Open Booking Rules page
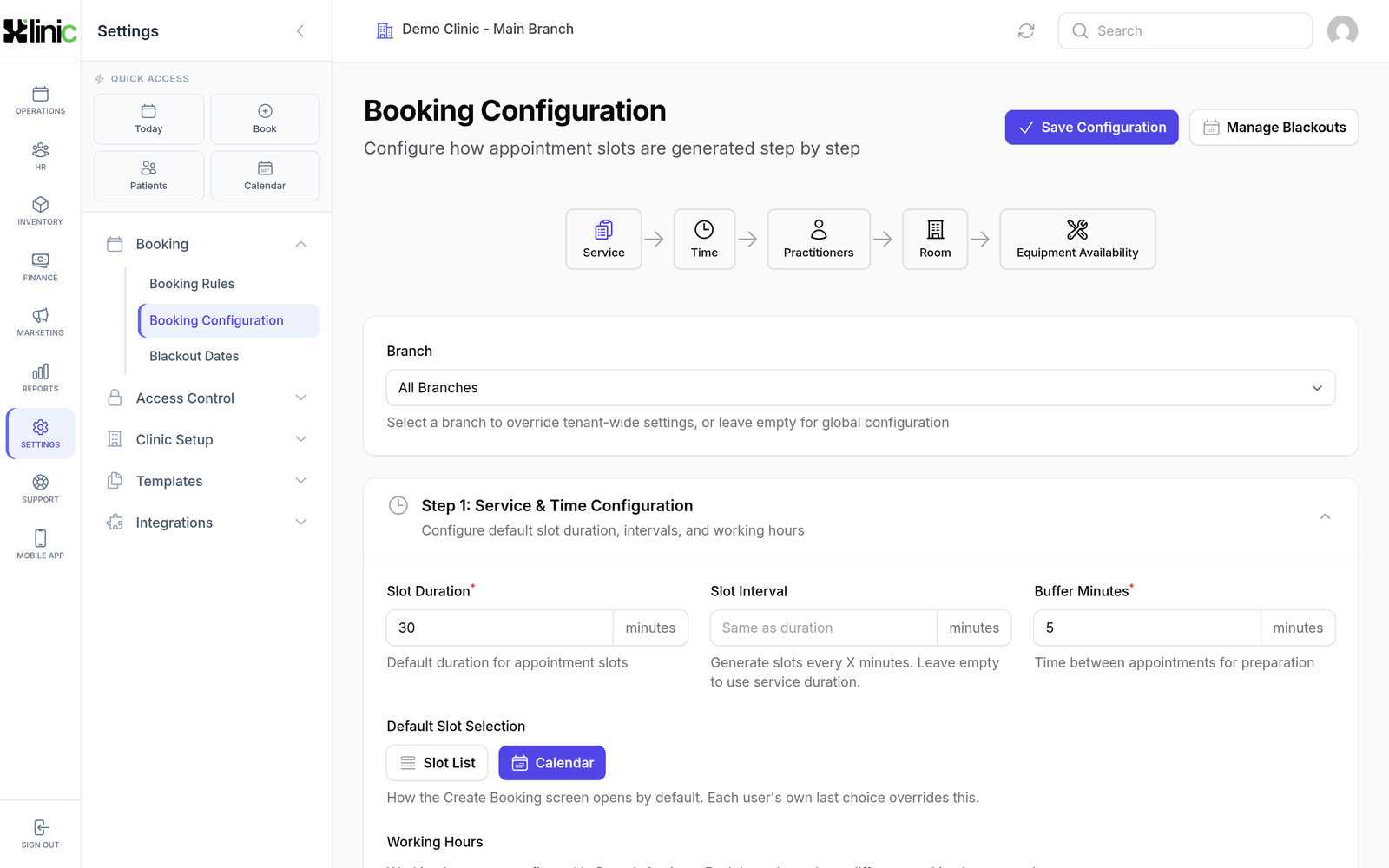Viewport: 1389px width, 868px height. [229, 284]
